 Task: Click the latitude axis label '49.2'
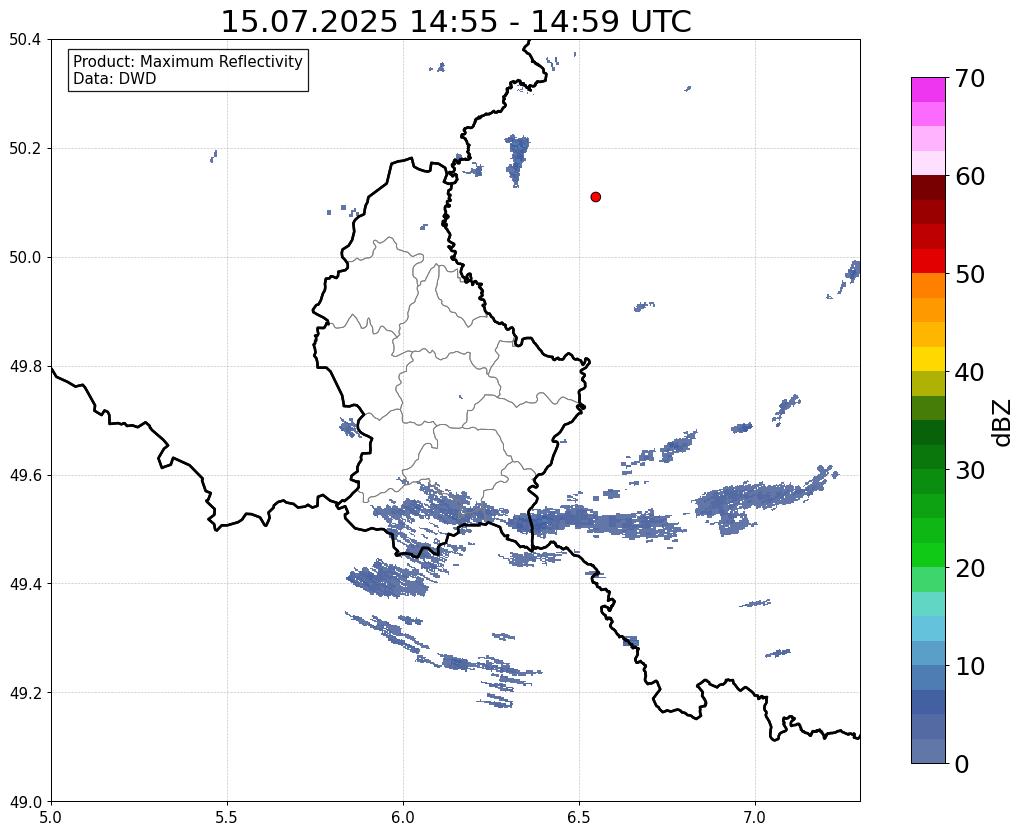pyautogui.click(x=25, y=693)
